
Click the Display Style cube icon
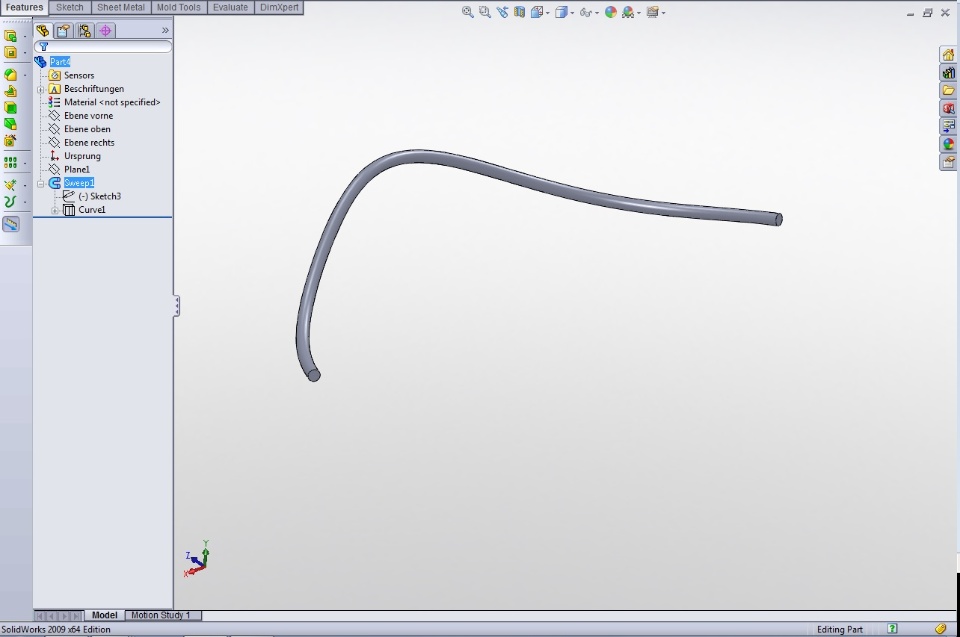click(560, 12)
